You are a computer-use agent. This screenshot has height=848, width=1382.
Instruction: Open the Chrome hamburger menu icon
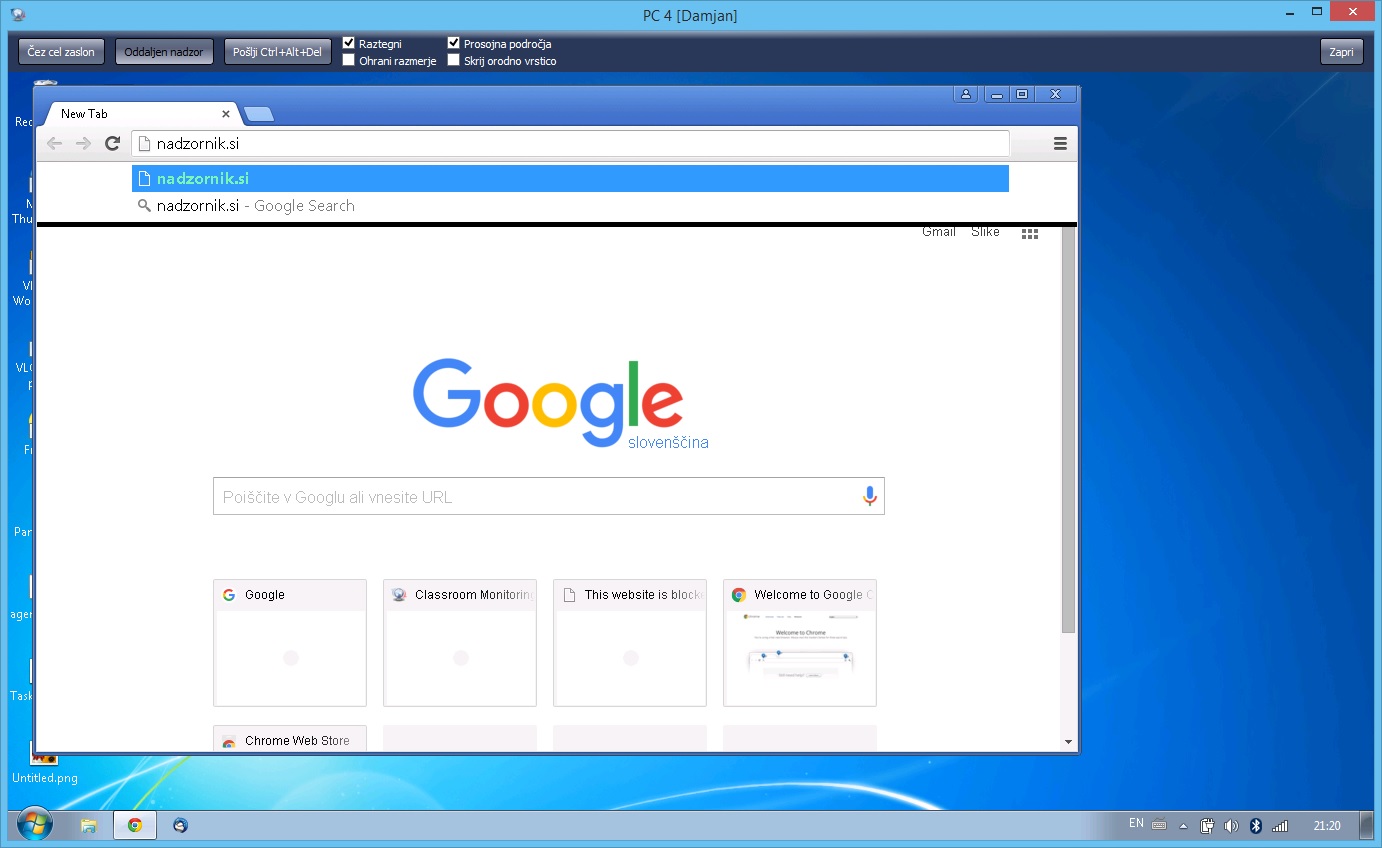[1060, 144]
